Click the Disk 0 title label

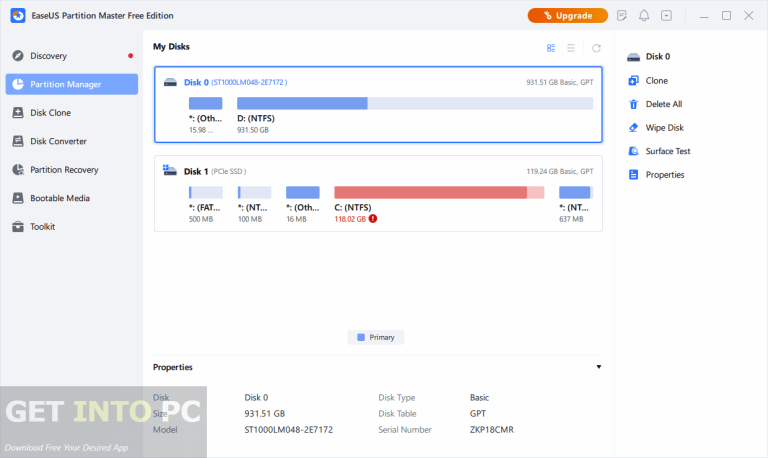point(196,82)
